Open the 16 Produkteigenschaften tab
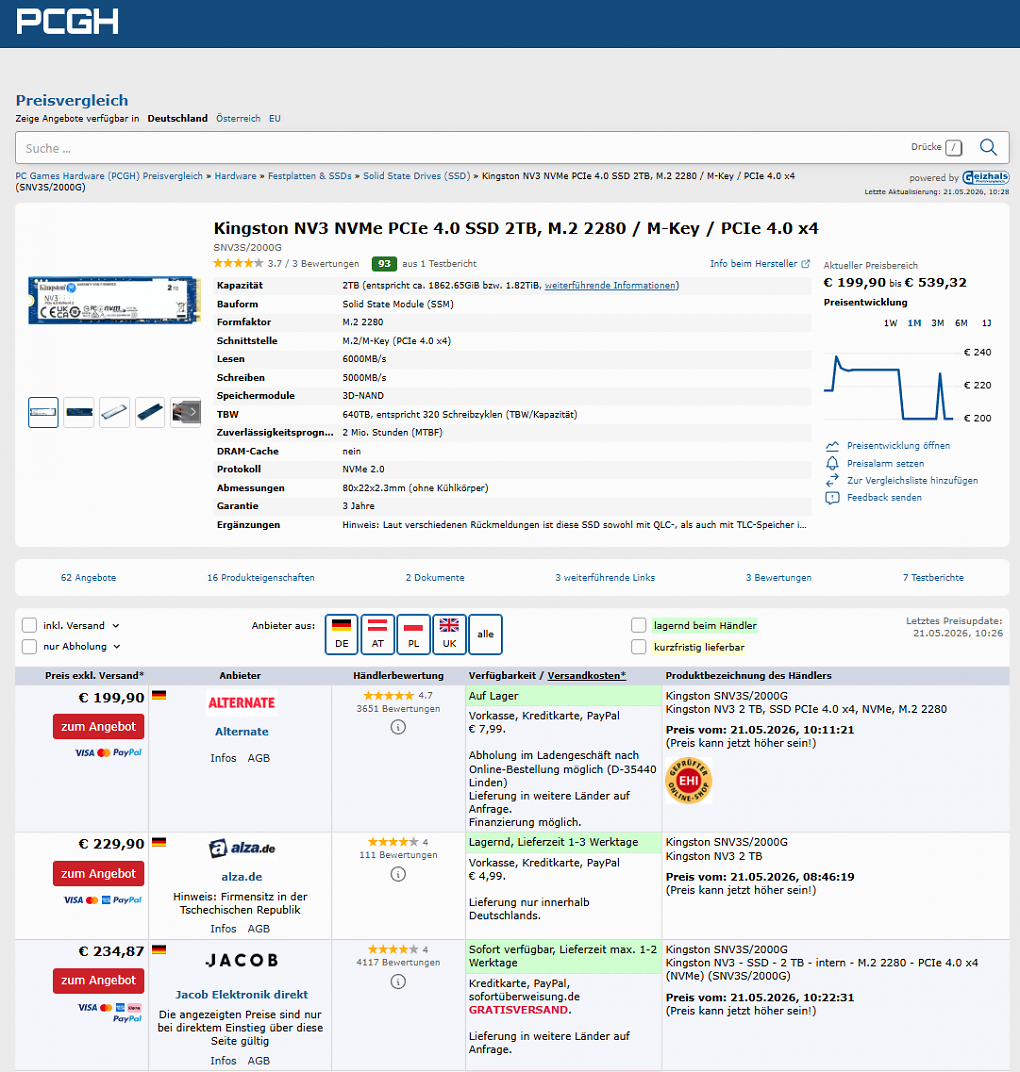The height and width of the screenshot is (1072, 1020). tap(260, 578)
